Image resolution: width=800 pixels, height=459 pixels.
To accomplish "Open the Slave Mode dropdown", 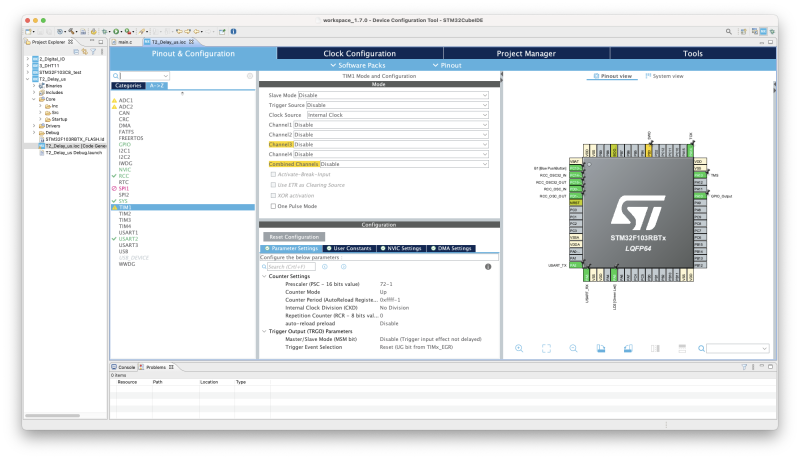I will 393,95.
